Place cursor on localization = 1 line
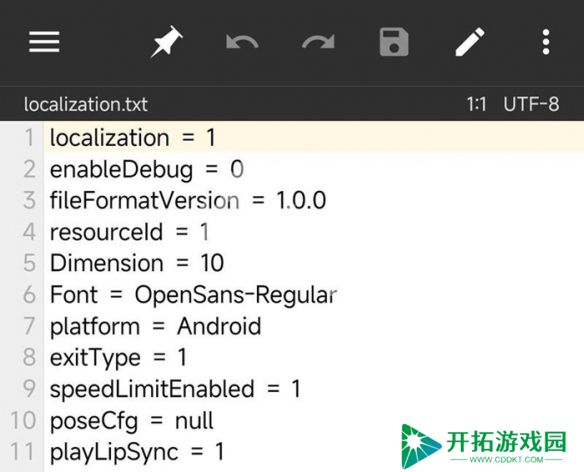 click(x=314, y=137)
